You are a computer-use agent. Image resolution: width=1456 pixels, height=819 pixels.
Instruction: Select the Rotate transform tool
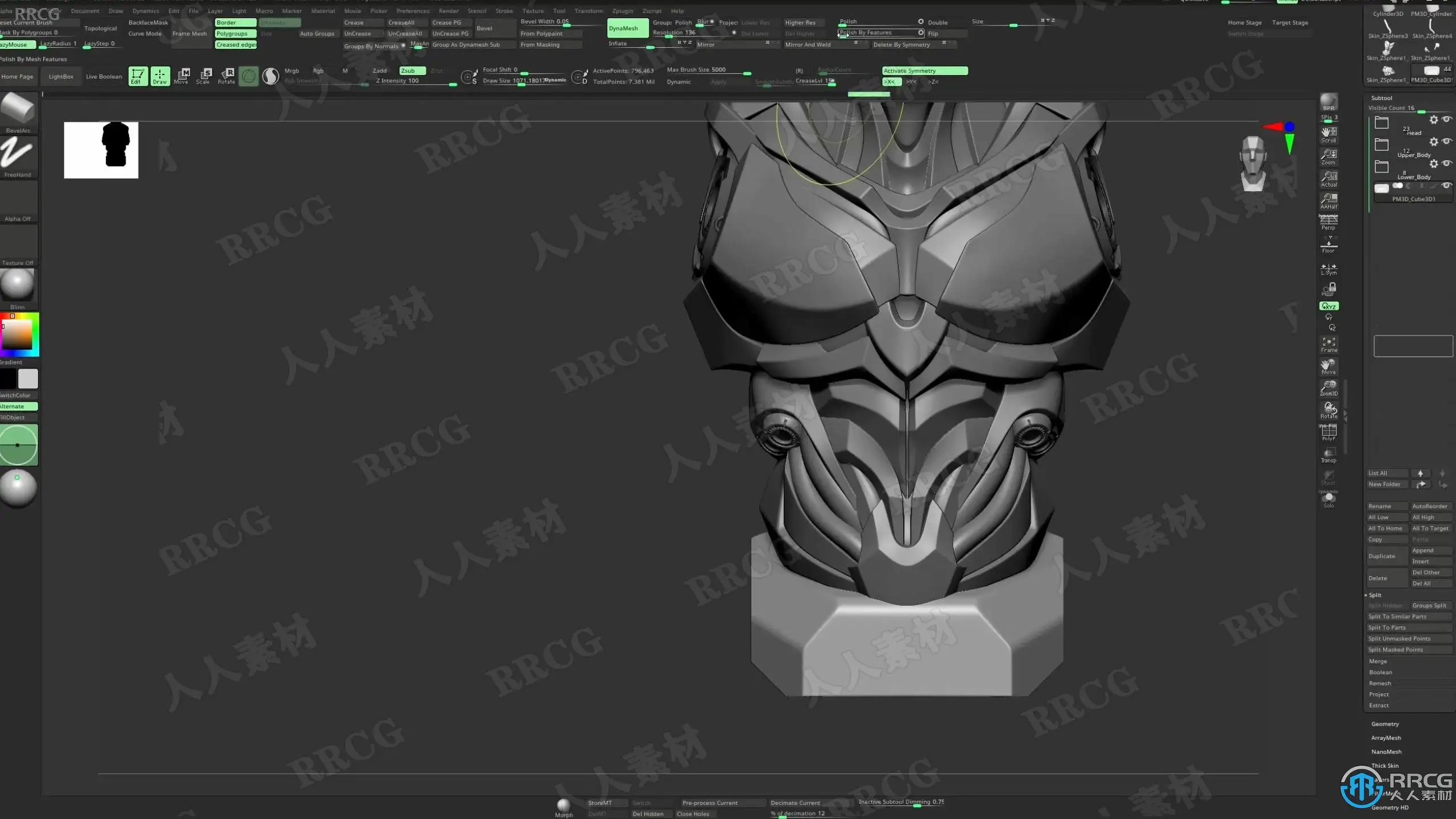coord(226,76)
